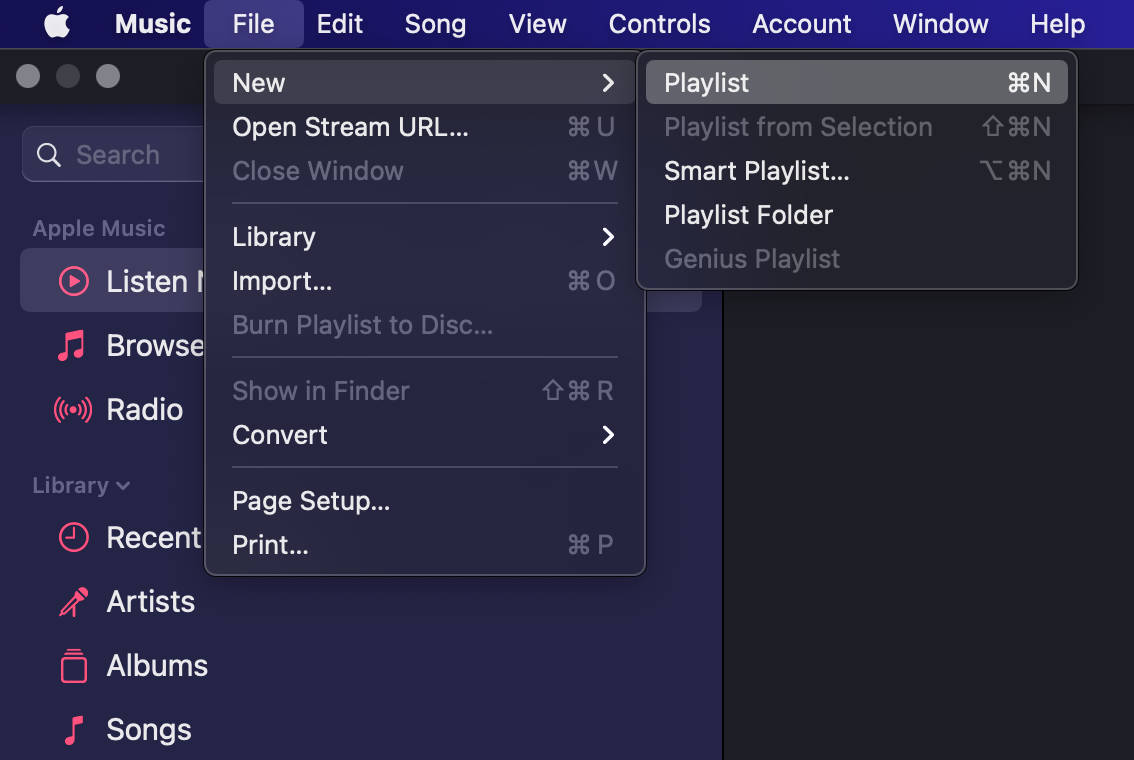Click the Artists microphone icon

(x=74, y=602)
